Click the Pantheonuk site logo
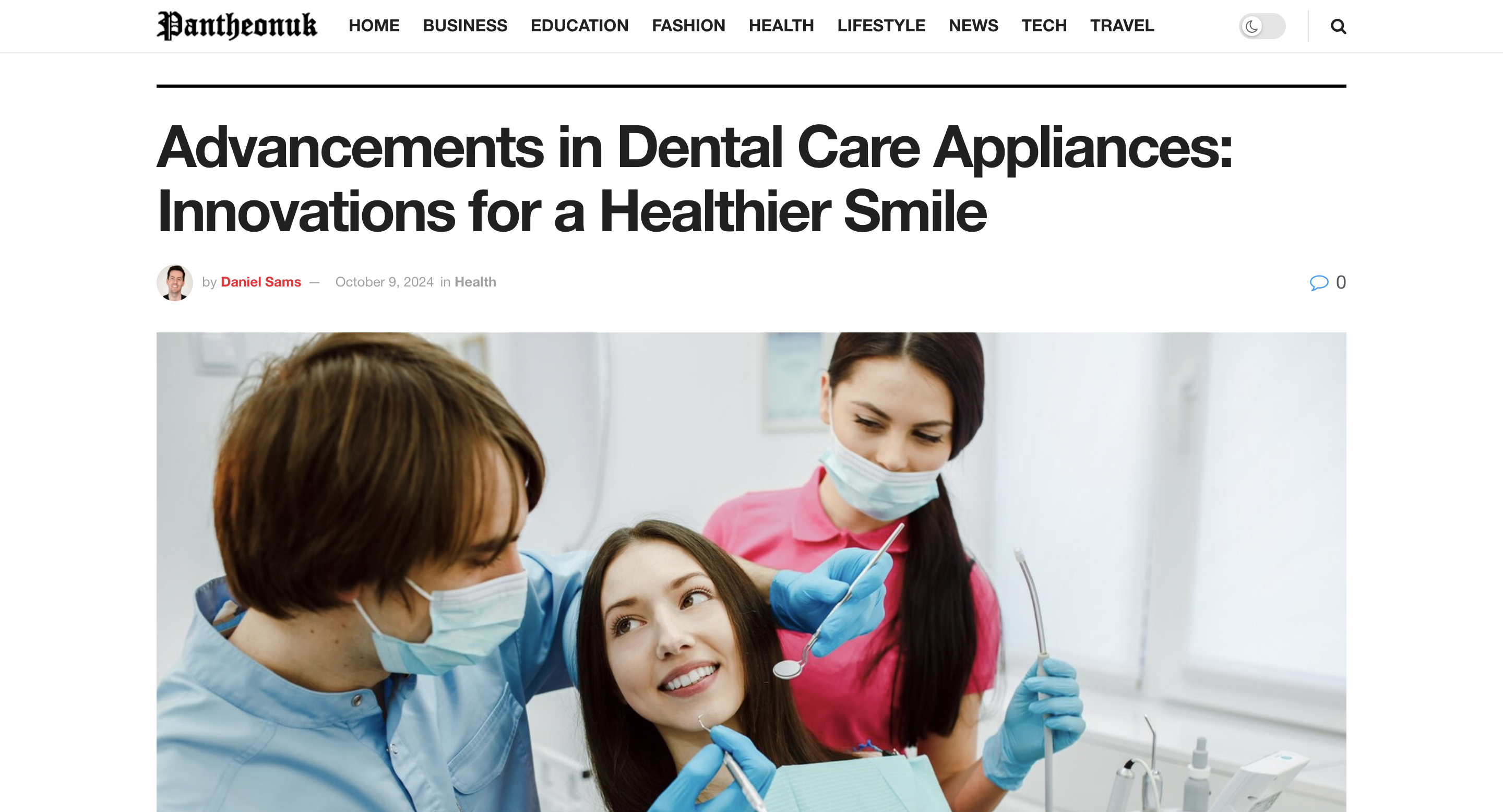This screenshot has height=812, width=1503. click(237, 26)
